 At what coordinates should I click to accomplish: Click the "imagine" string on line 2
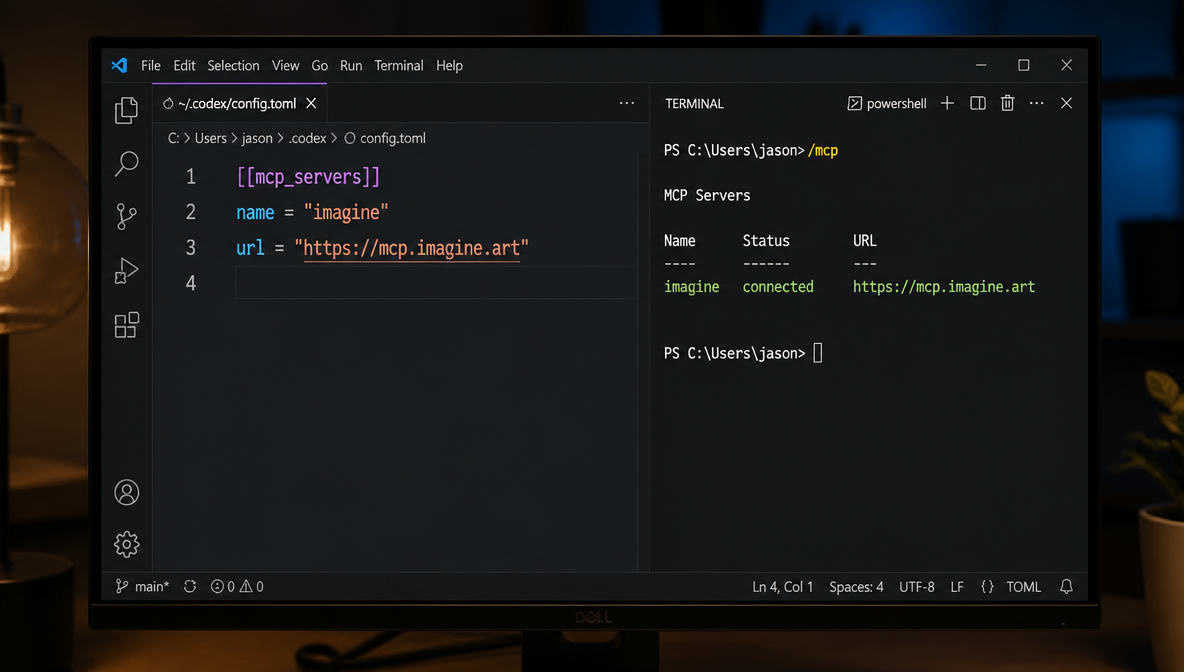[346, 212]
